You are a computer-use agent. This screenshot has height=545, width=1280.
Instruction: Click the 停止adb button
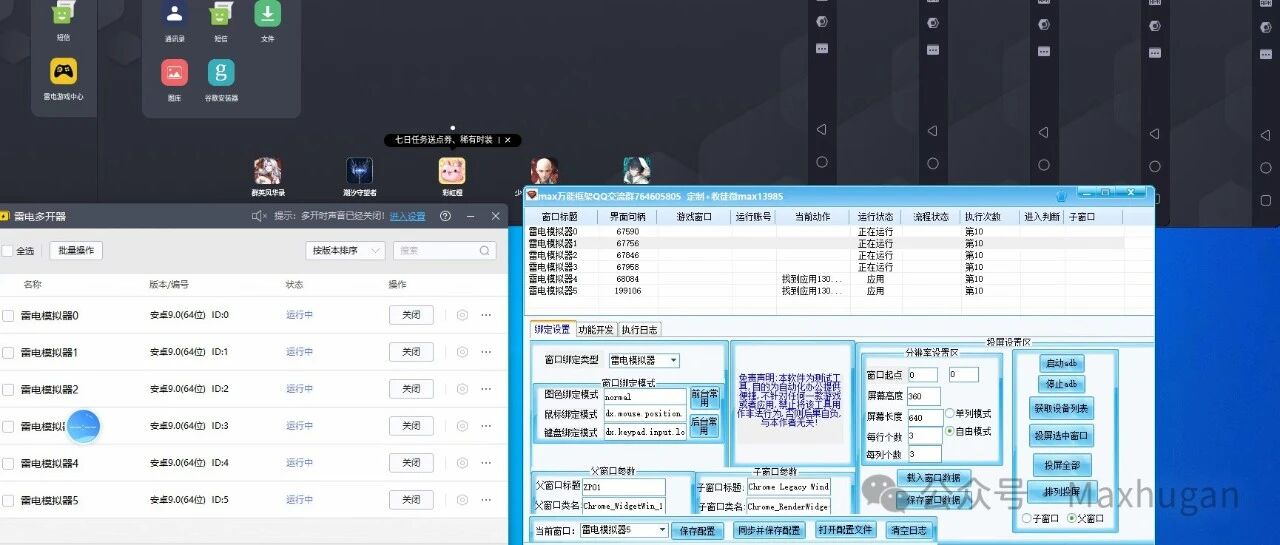[x=1062, y=384]
